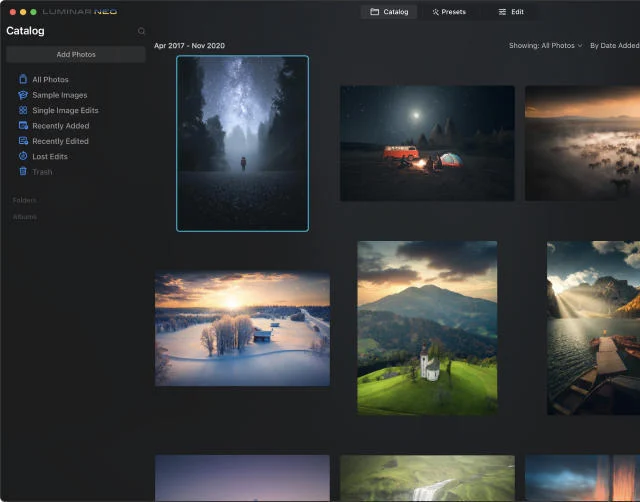Click the magic wand Presets icon
This screenshot has height=502, width=640.
(x=436, y=12)
